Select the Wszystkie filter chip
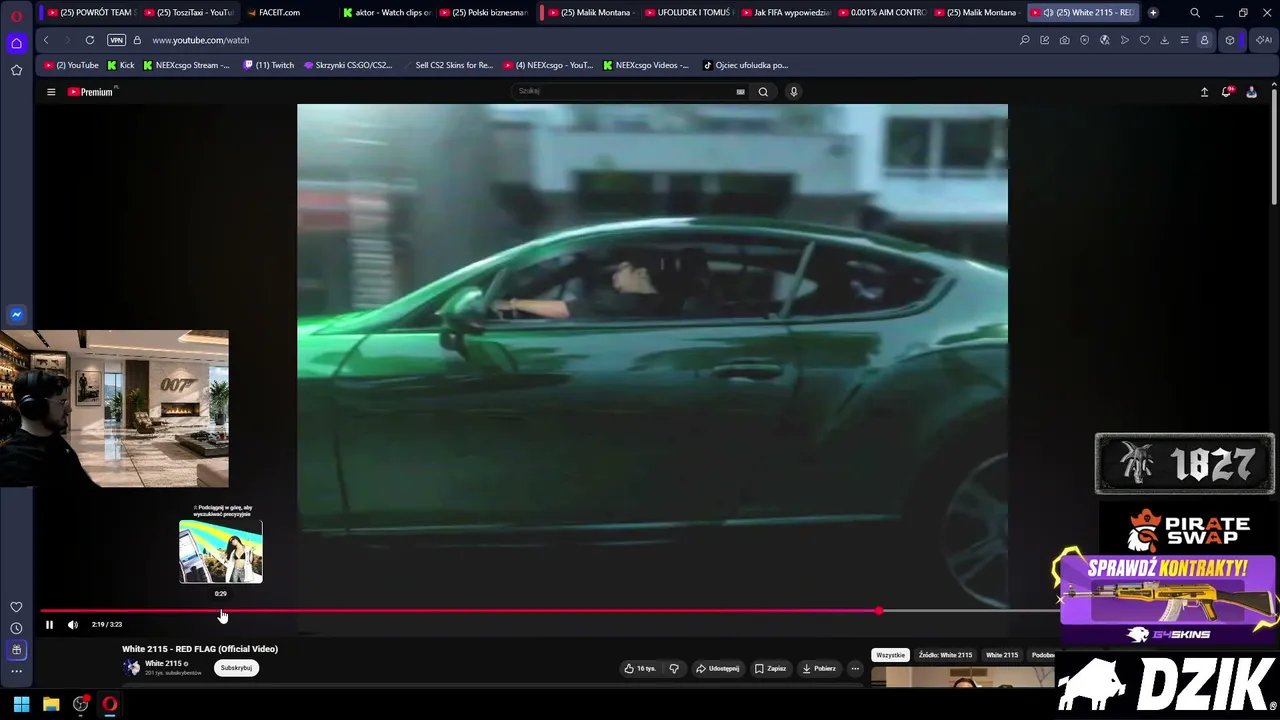This screenshot has width=1280, height=720. coord(890,655)
